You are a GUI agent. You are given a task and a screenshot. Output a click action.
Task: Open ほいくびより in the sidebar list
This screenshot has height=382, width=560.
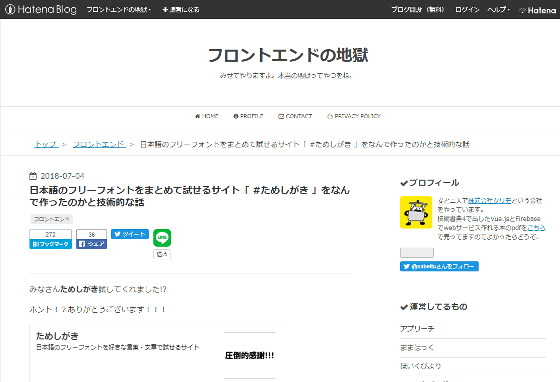(x=420, y=366)
